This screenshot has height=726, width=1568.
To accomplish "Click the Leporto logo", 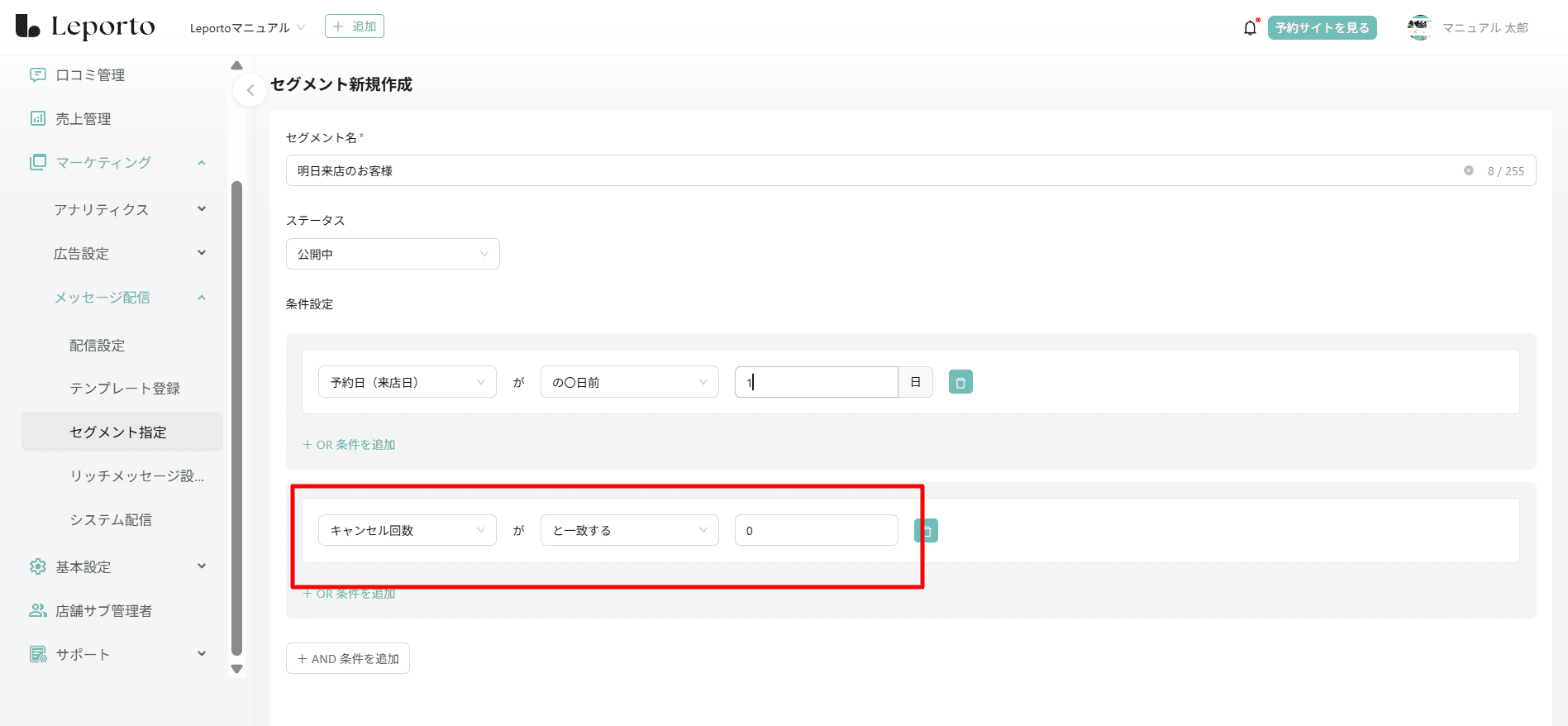I will pos(85,27).
